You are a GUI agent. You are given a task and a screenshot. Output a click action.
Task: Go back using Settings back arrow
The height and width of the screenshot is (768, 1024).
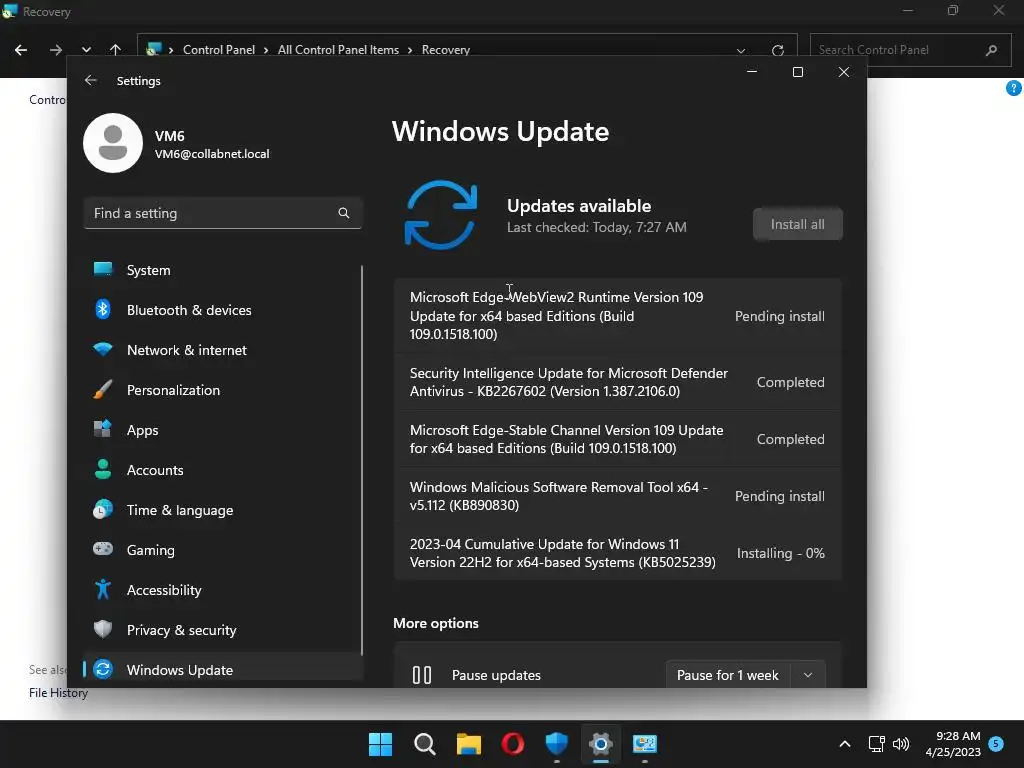click(x=91, y=80)
